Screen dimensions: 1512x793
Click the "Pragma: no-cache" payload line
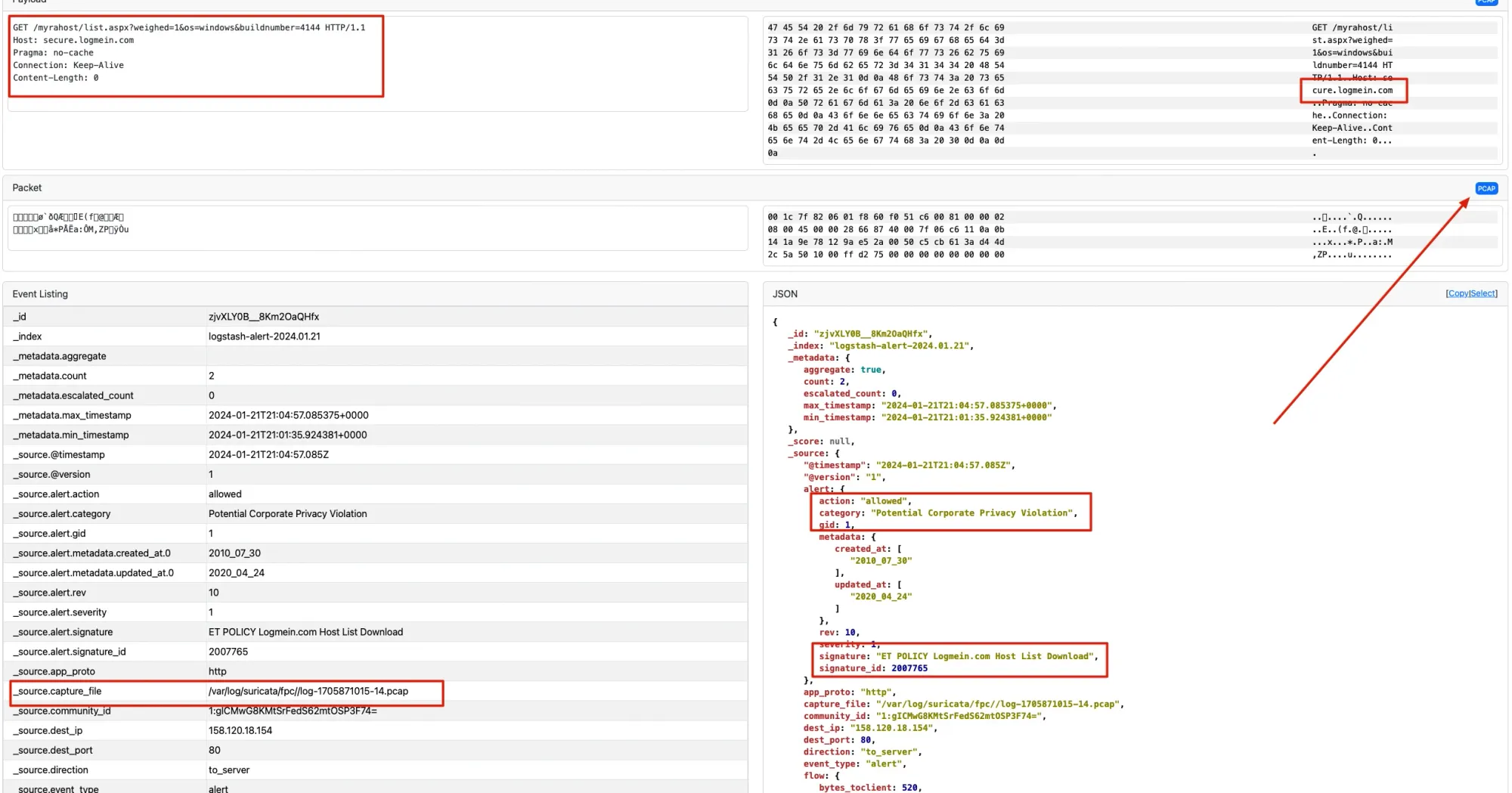click(53, 53)
